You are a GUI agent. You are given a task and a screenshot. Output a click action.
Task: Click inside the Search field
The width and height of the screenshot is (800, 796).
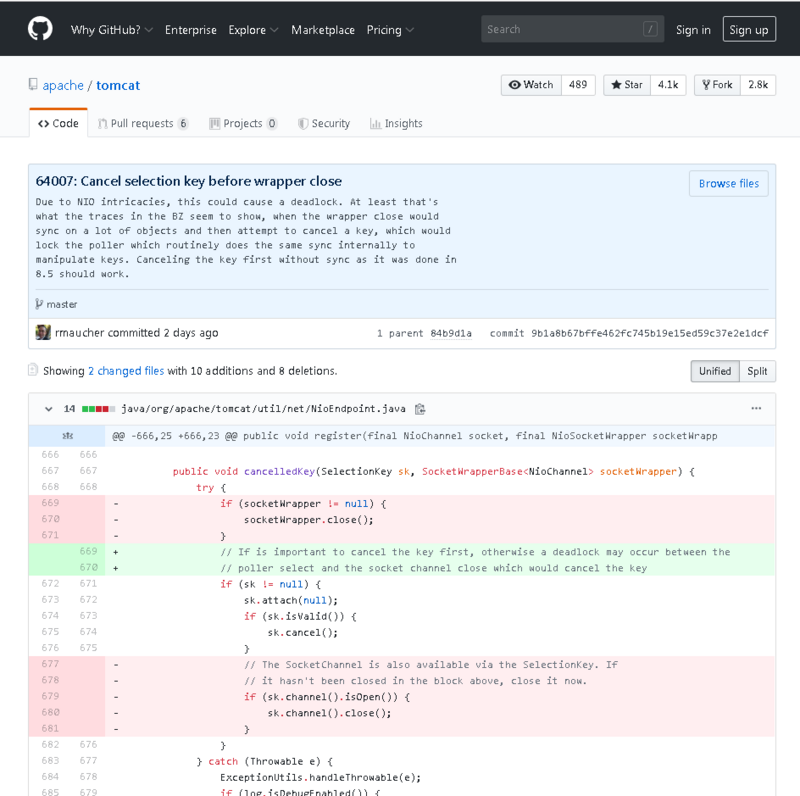(x=570, y=29)
